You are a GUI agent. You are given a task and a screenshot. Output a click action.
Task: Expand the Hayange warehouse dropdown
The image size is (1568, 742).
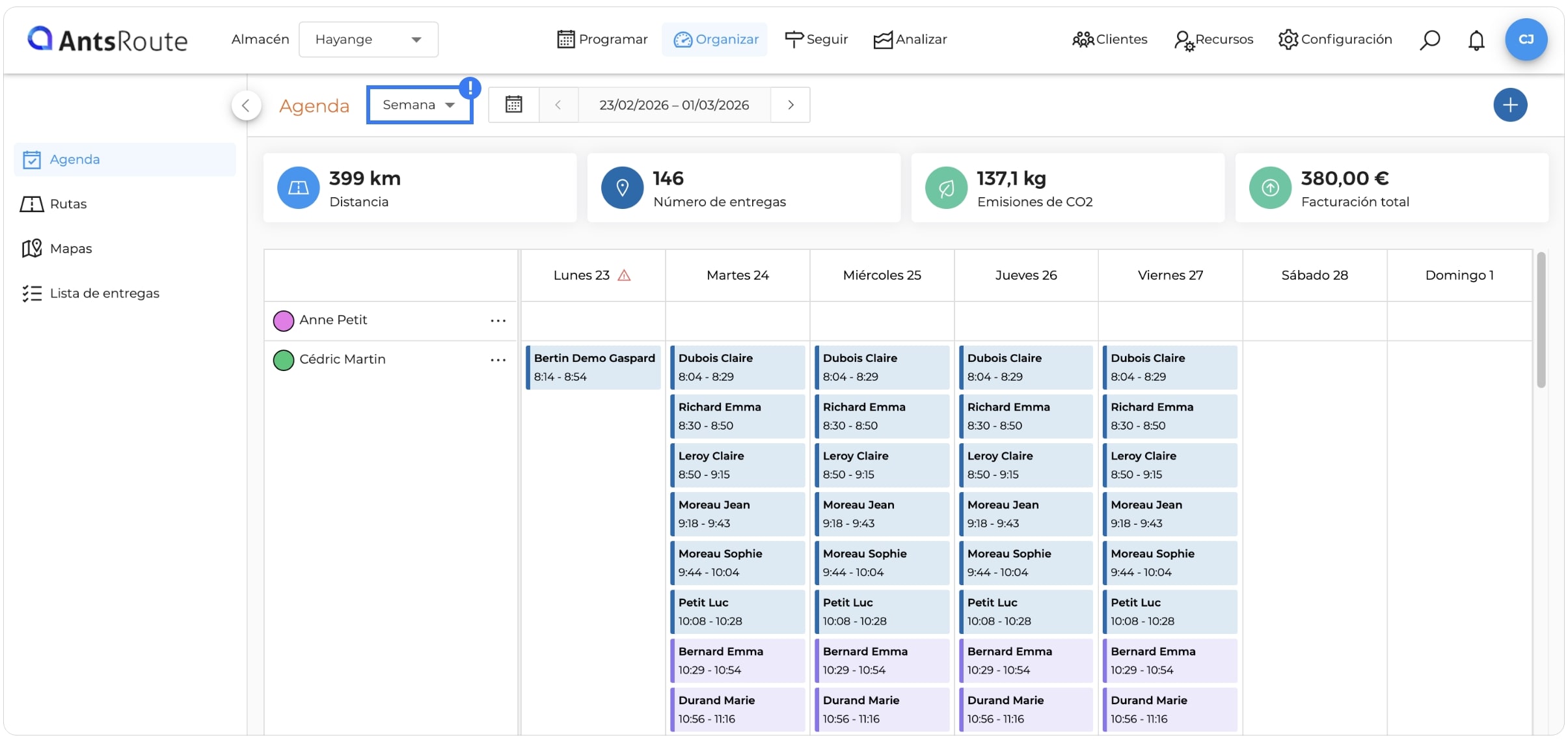[368, 40]
